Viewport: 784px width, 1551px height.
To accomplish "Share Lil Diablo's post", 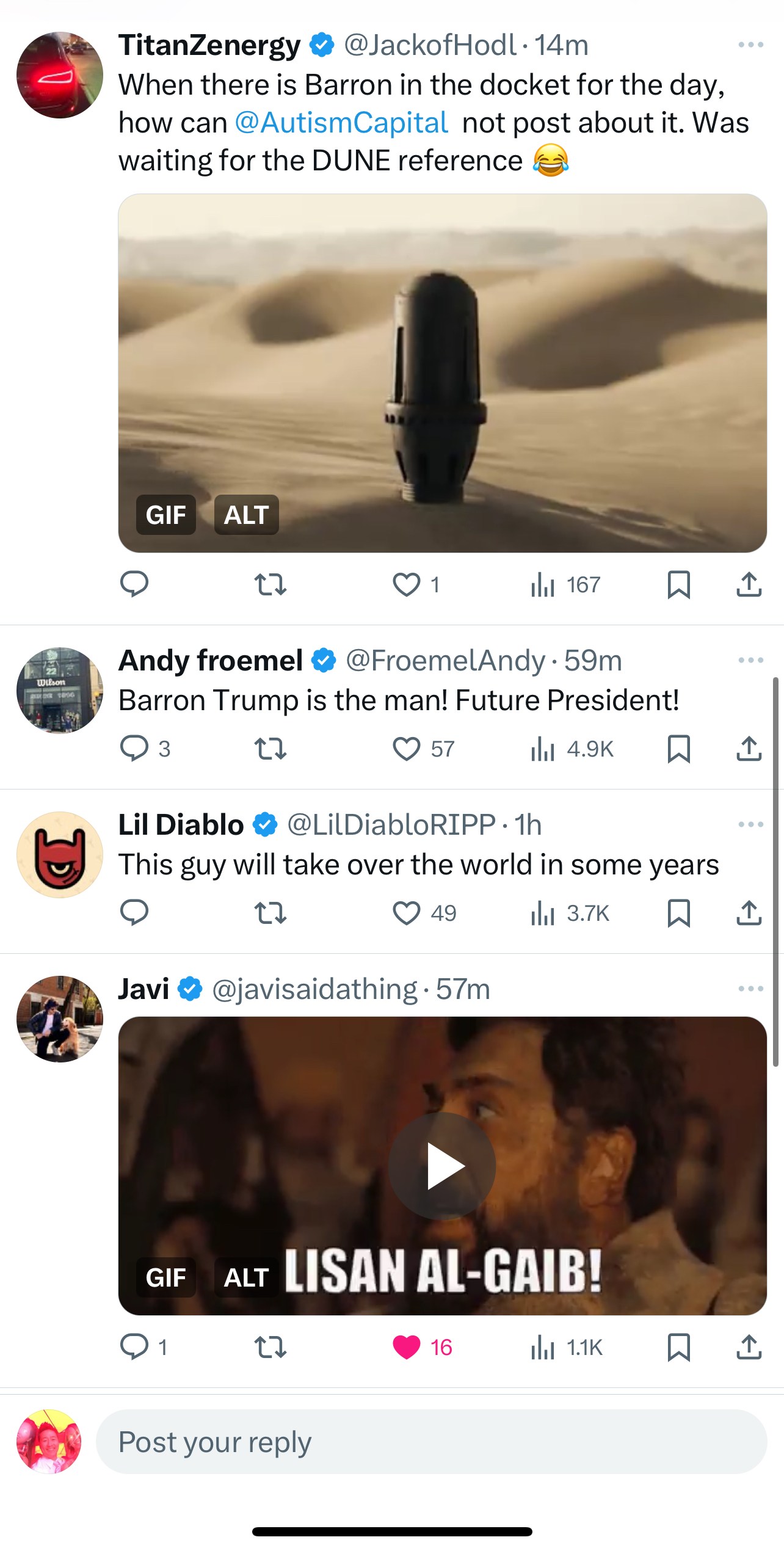I will click(x=749, y=913).
